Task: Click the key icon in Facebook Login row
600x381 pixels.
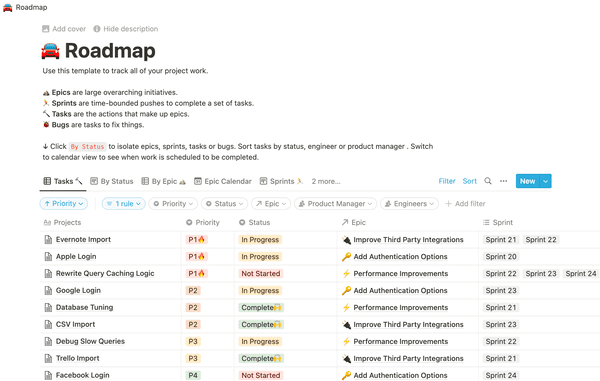Action: coord(346,375)
